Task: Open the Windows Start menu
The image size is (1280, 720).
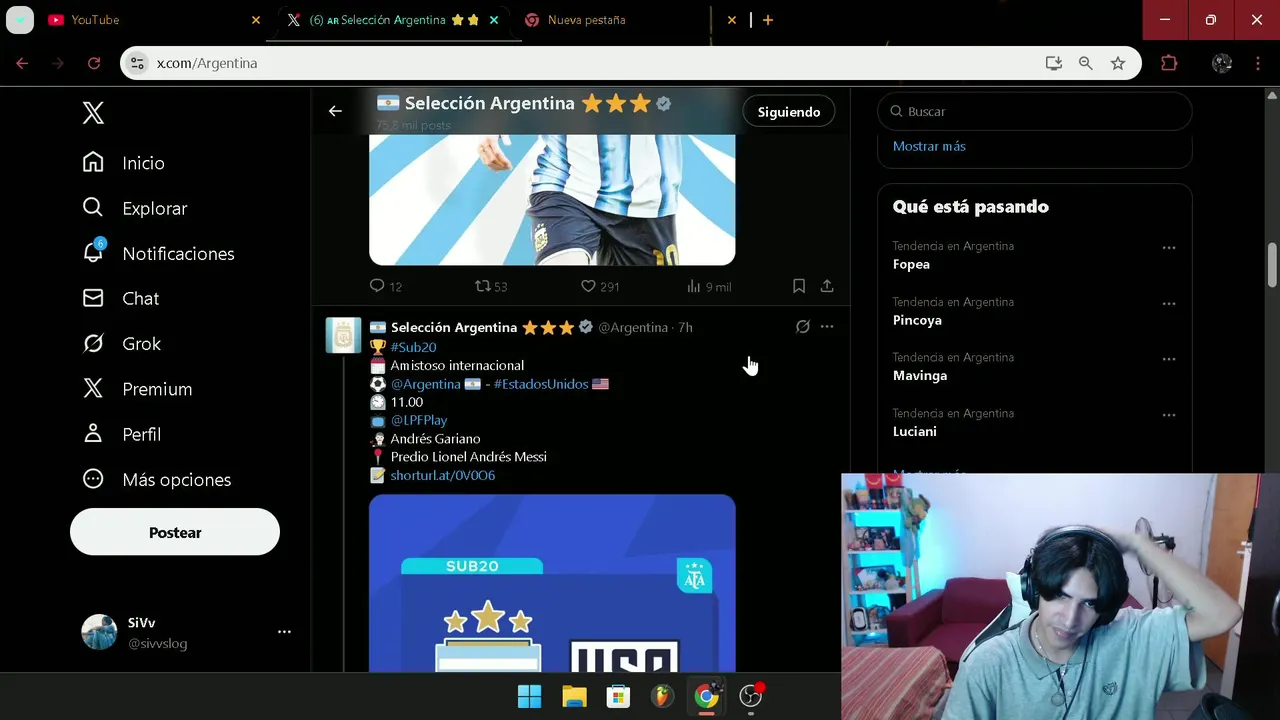Action: coord(529,696)
